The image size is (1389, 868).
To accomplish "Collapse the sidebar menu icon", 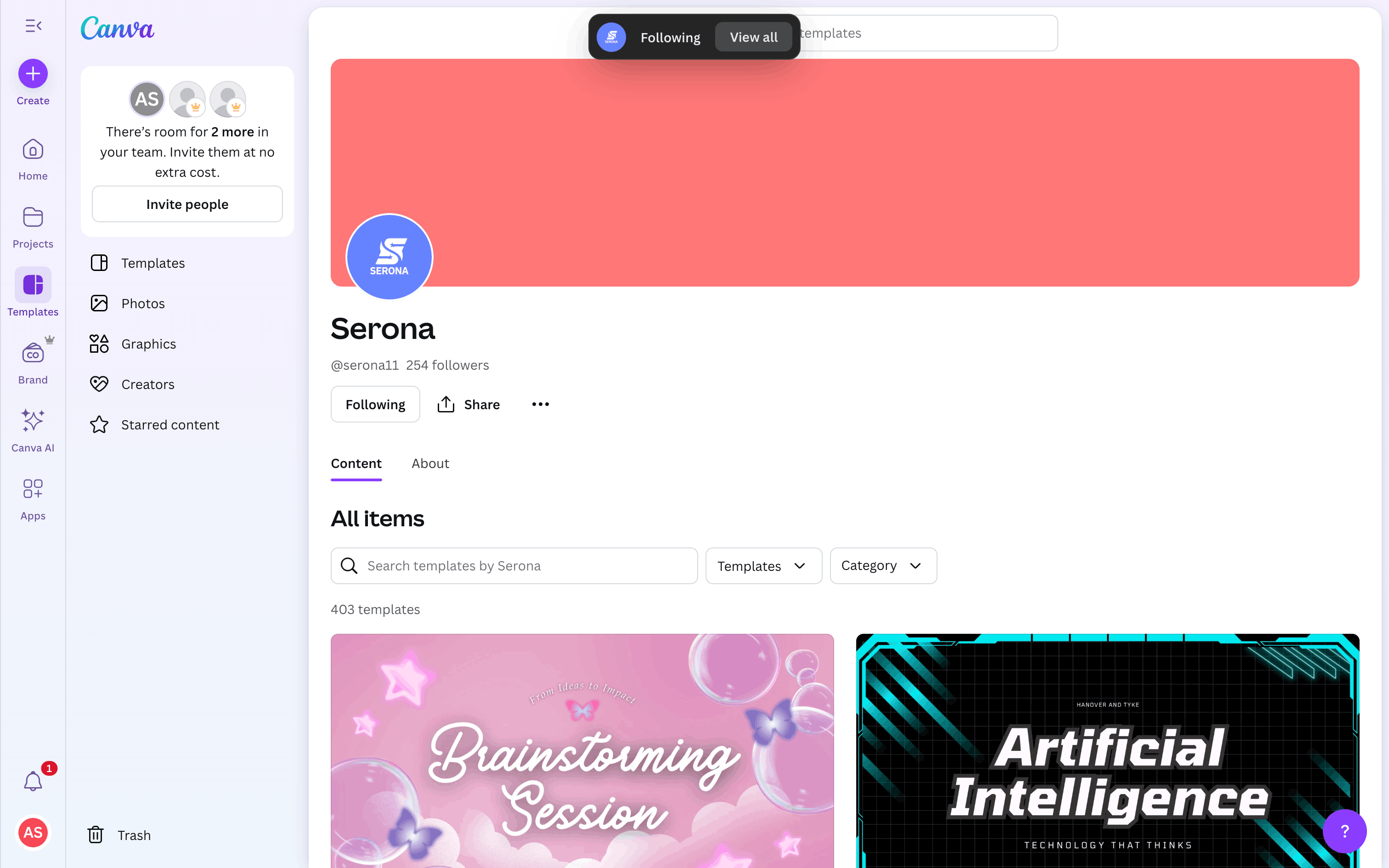I will click(x=33, y=26).
